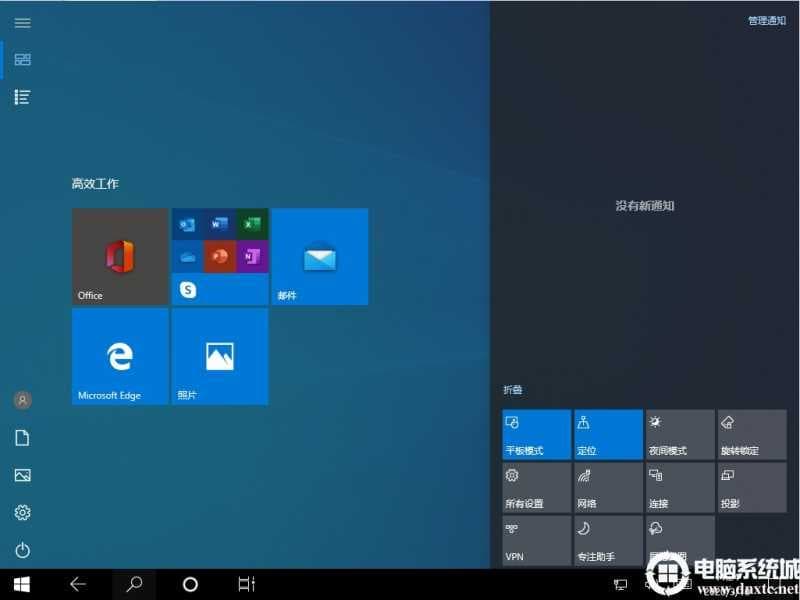This screenshot has width=800, height=600.
Task: Click the screen snip quick action tile
Action: (x=680, y=540)
